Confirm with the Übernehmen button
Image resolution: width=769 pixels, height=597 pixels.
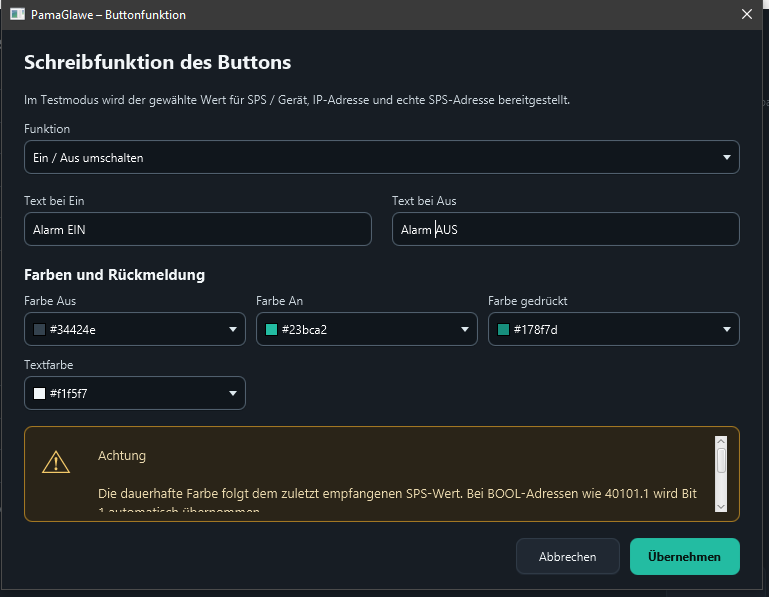(x=685, y=556)
